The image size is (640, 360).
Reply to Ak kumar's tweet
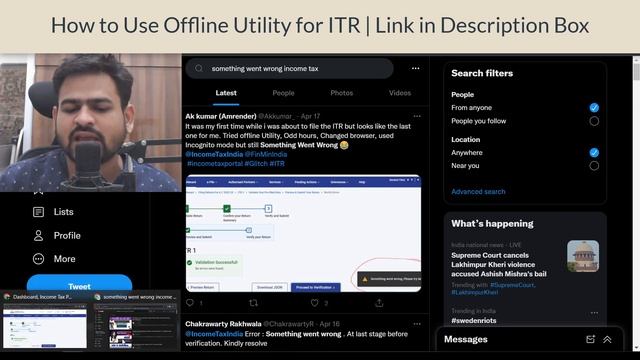point(190,303)
